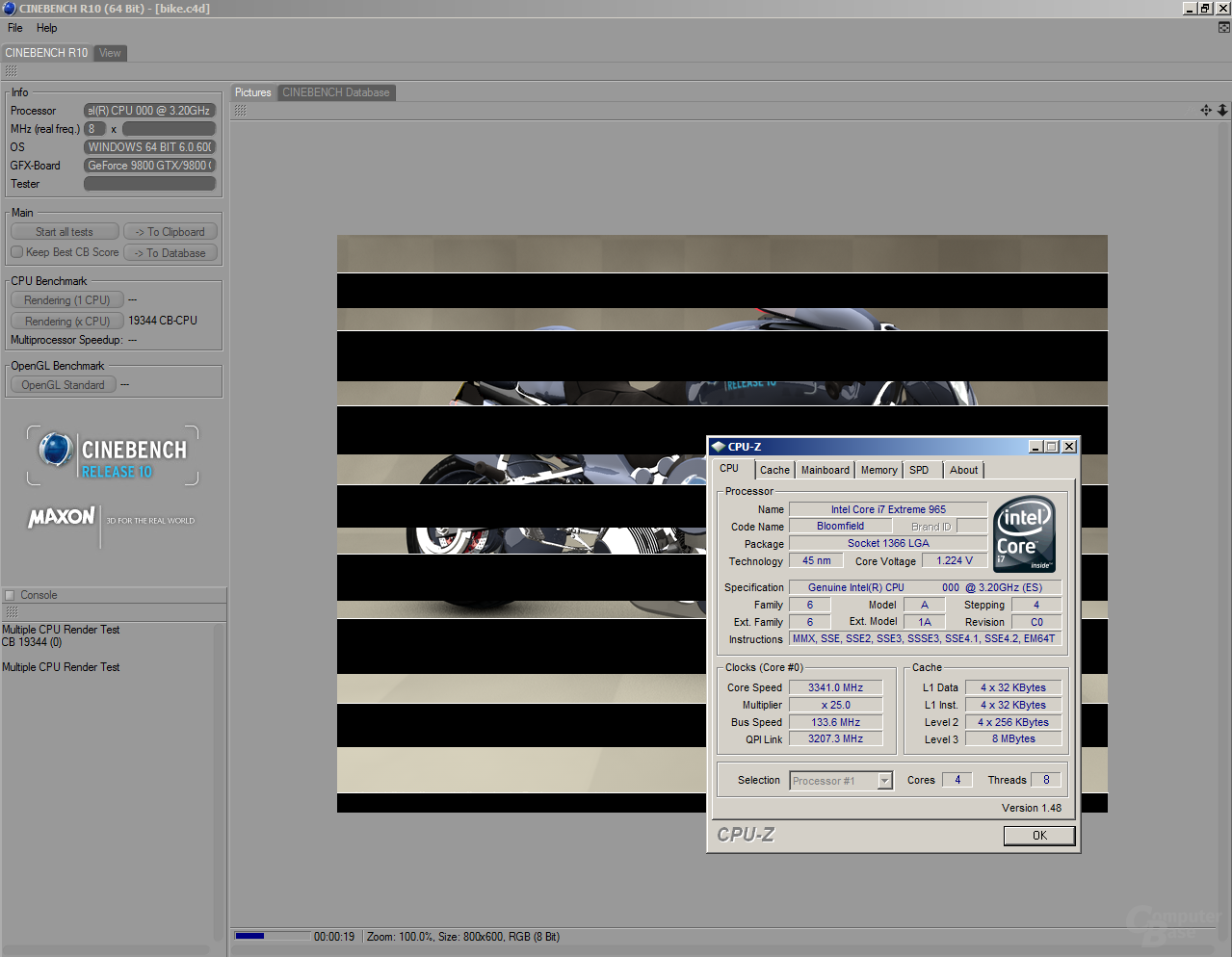Open the About tab in CPU-Z
The image size is (1232, 957).
pos(963,470)
